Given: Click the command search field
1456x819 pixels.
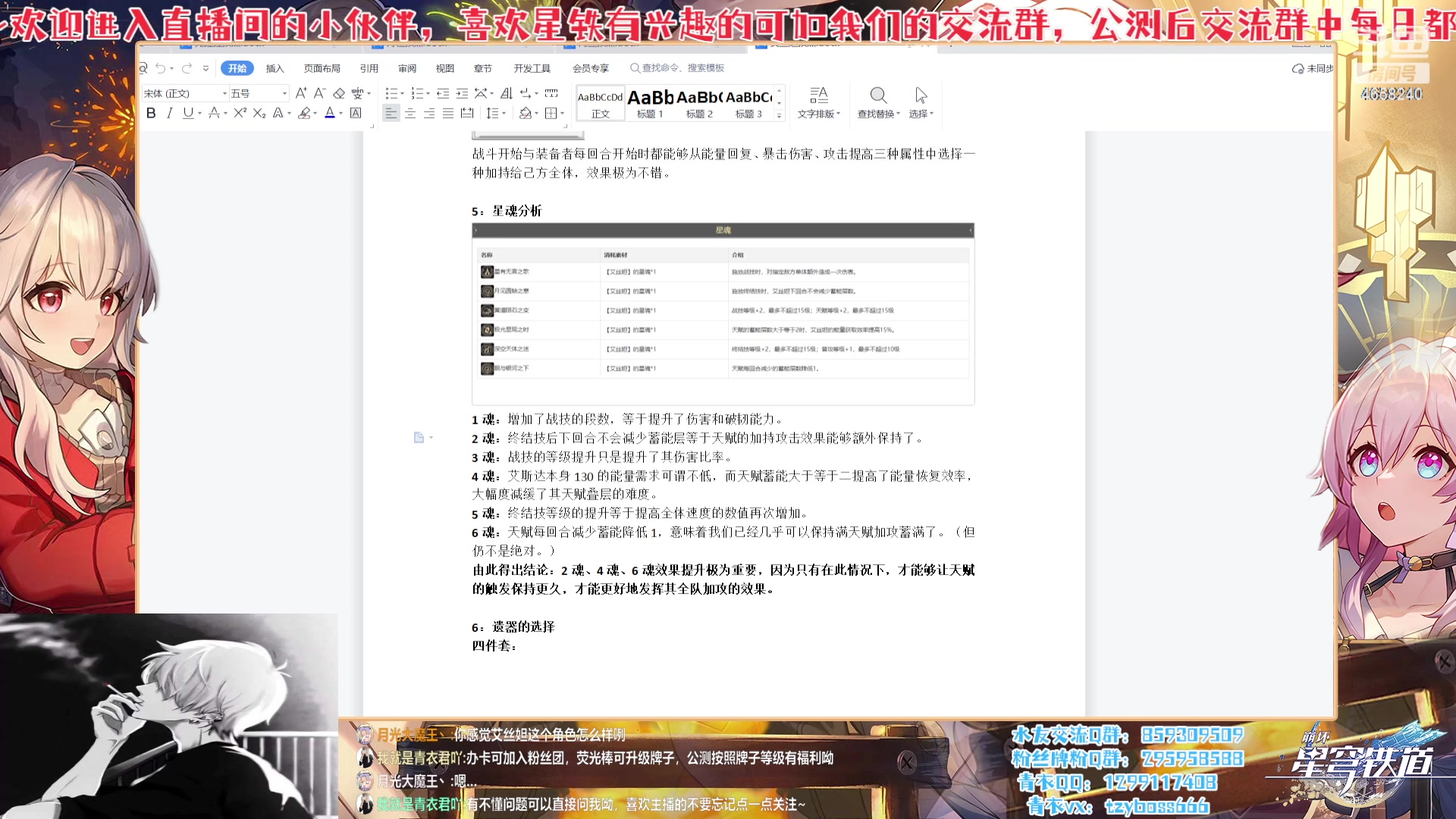Looking at the screenshot, I should coord(682,68).
